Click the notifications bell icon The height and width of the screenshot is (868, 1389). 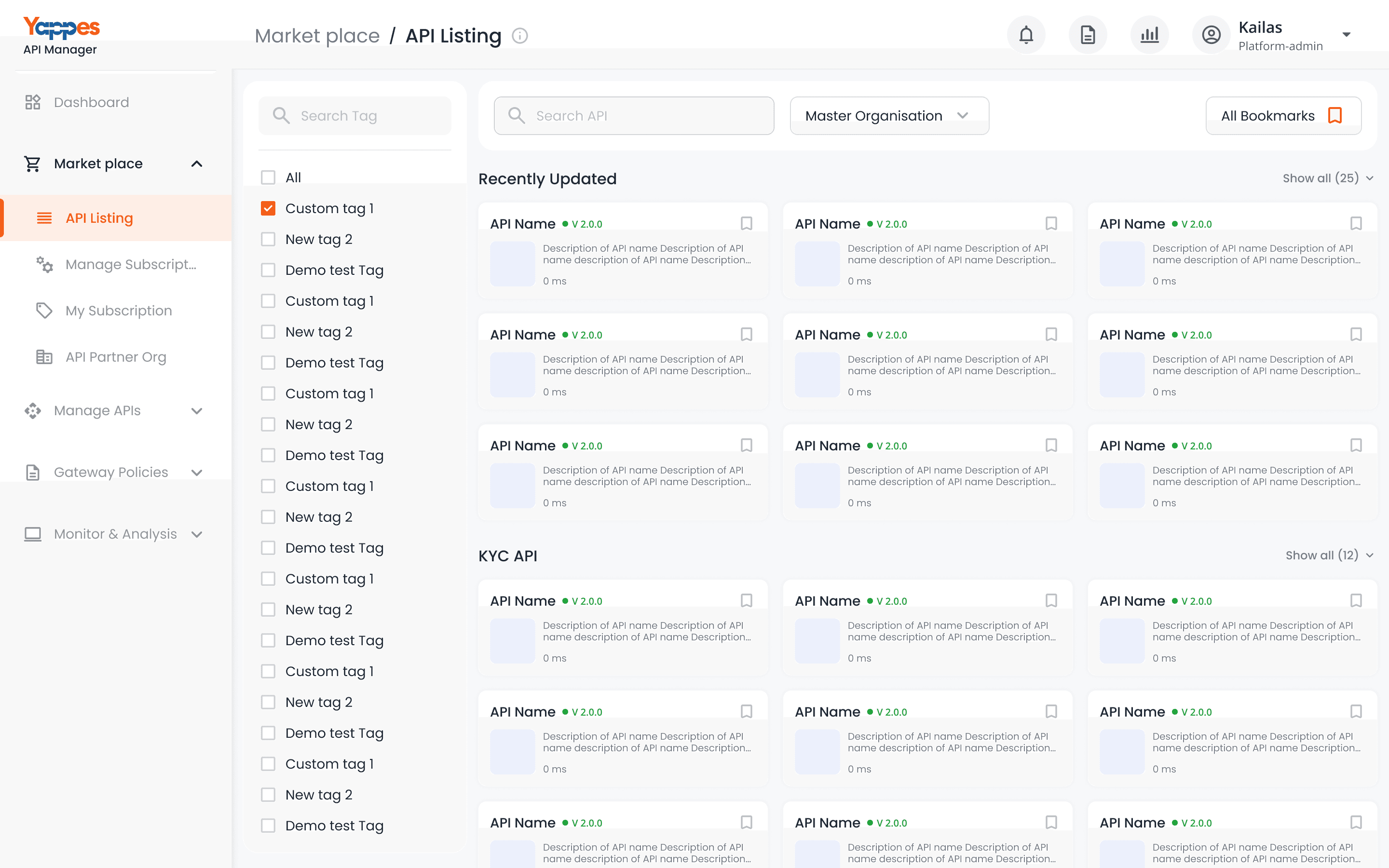click(1026, 36)
